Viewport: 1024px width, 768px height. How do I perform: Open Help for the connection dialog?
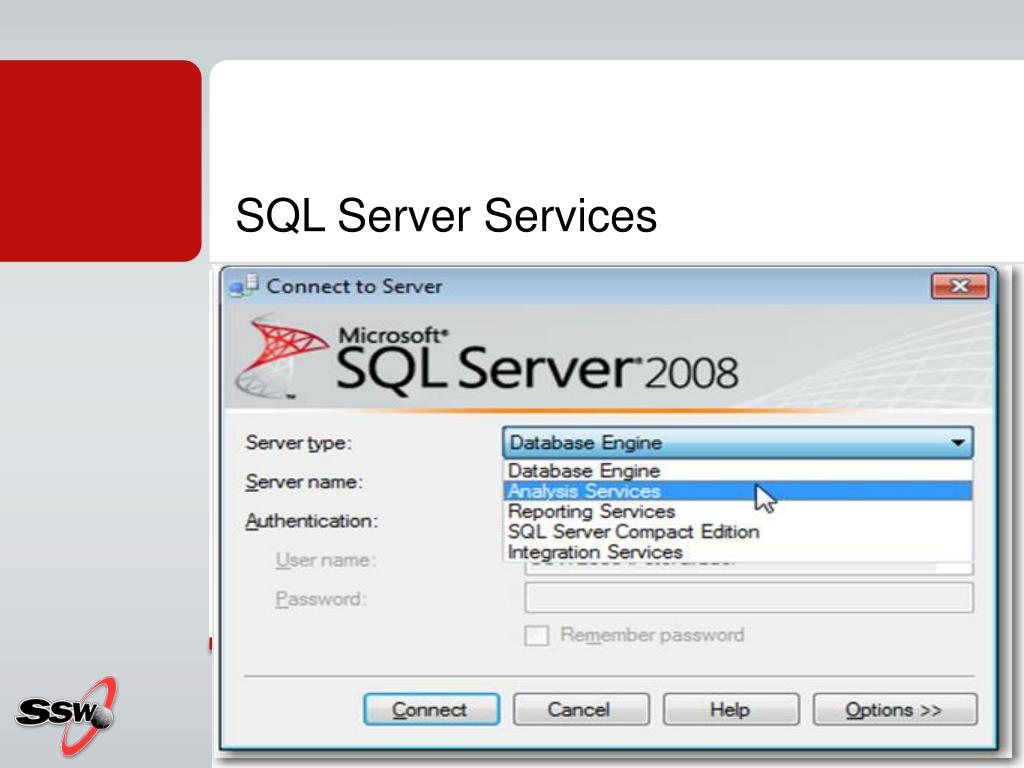click(731, 709)
